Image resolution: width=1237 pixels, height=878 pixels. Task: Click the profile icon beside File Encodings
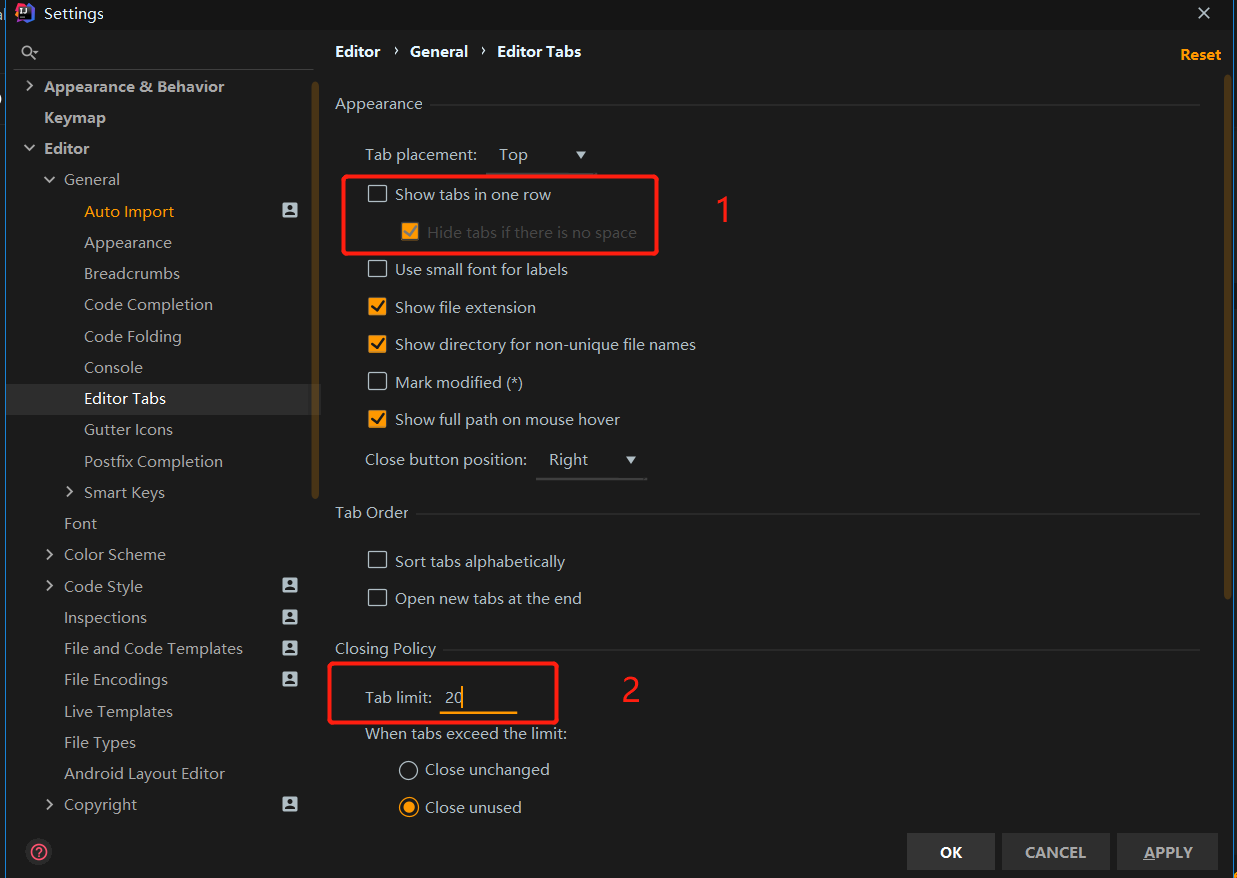click(x=290, y=679)
